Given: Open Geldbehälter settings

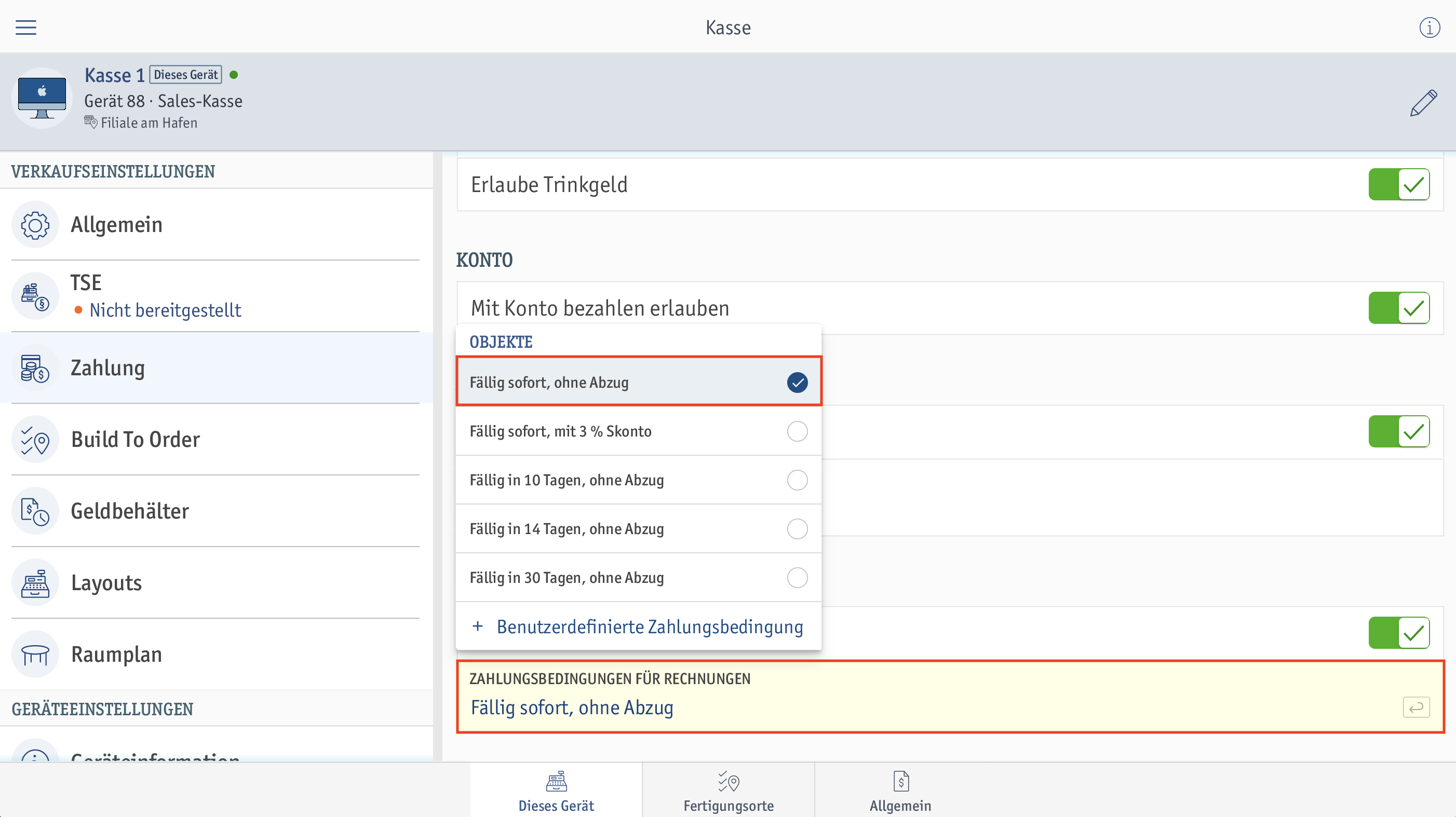Looking at the screenshot, I should coord(216,511).
